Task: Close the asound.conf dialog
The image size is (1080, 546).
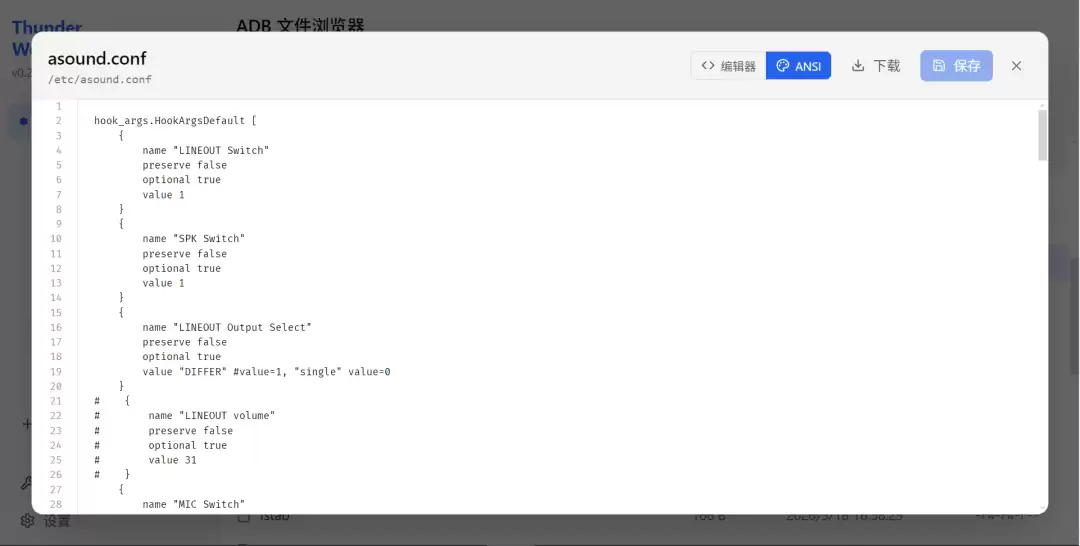Action: [1016, 66]
